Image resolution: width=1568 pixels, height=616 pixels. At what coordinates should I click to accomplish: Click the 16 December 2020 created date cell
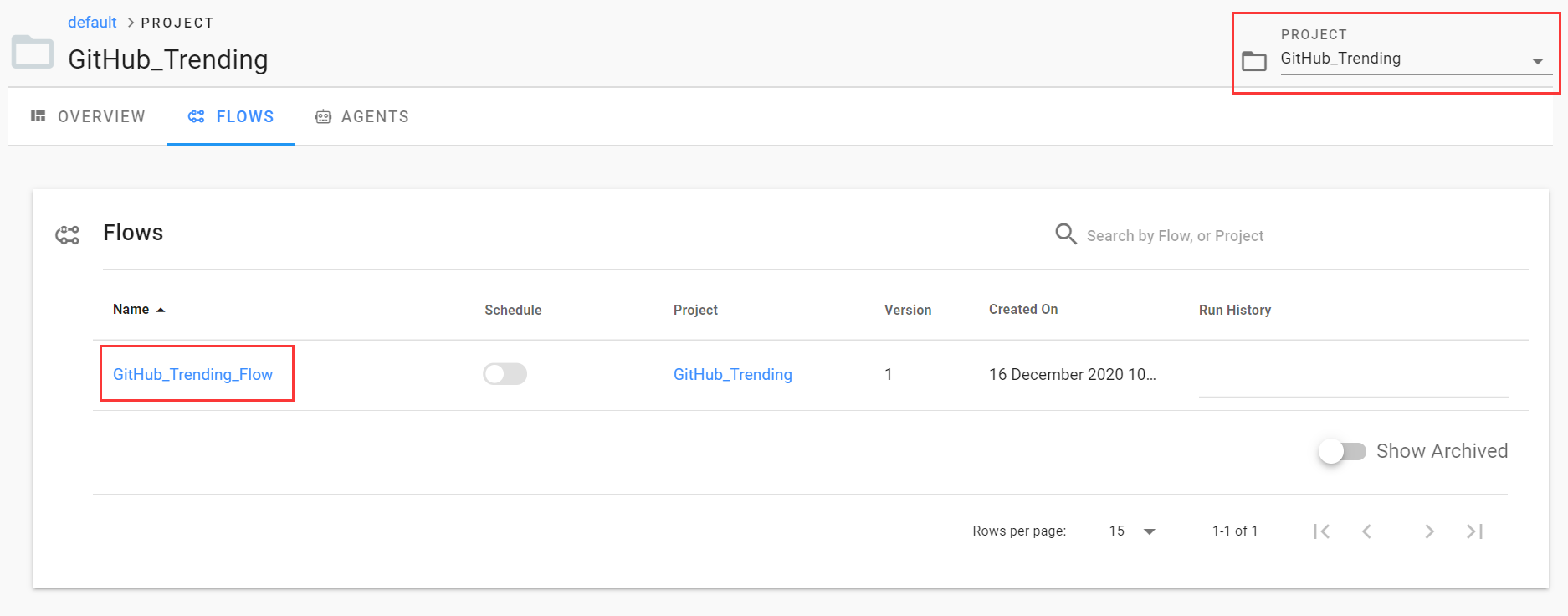pos(1073,374)
